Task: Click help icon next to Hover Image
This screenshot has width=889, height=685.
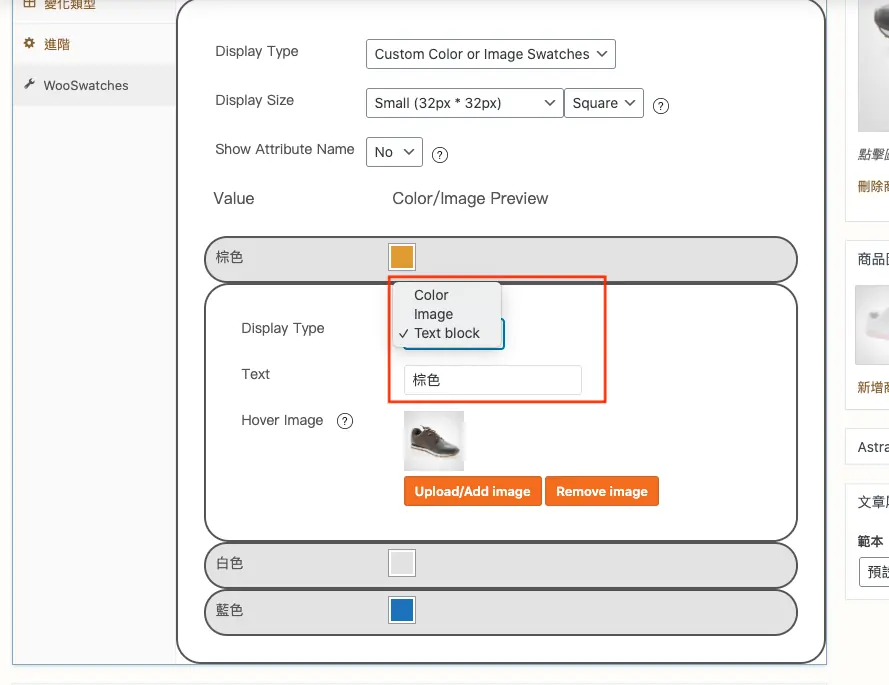Action: [x=345, y=421]
